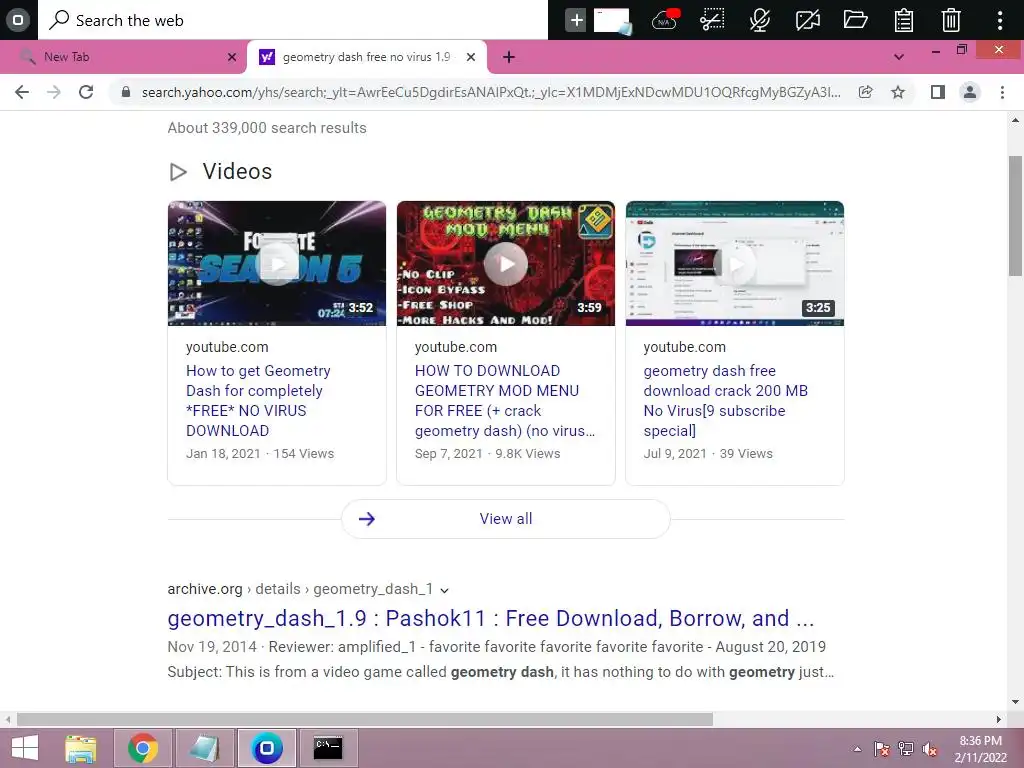Screen dimensions: 1024x768
Task: Show hidden system tray icons
Action: (x=857, y=749)
